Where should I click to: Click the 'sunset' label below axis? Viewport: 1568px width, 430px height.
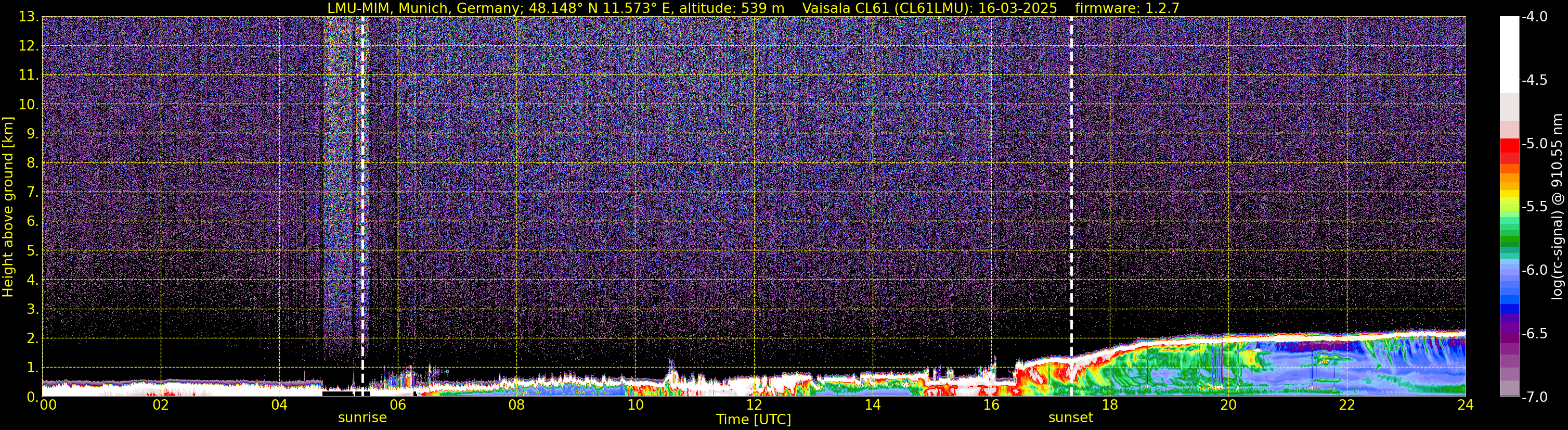click(x=1071, y=418)
